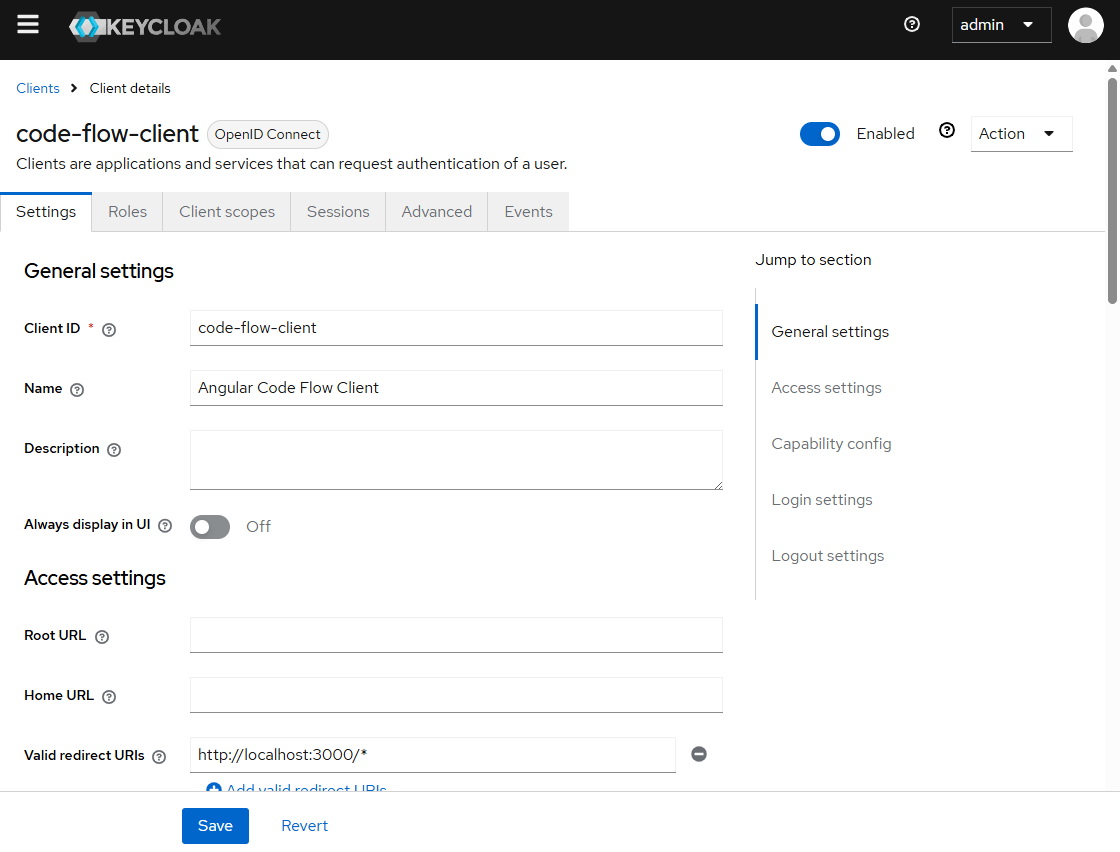
Task: Click the Client ID input field
Action: pos(456,328)
